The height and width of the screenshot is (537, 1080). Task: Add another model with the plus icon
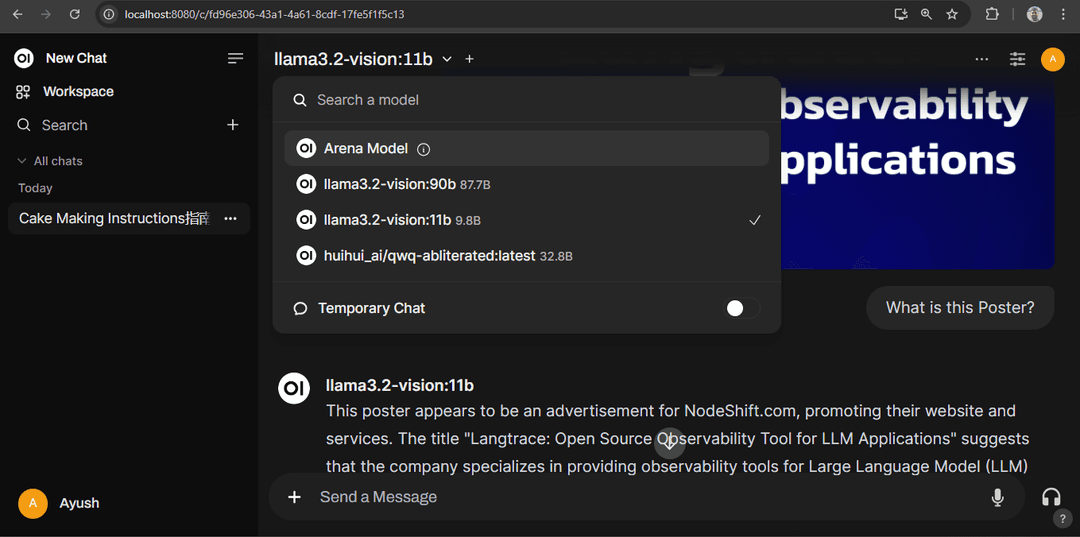tap(470, 59)
